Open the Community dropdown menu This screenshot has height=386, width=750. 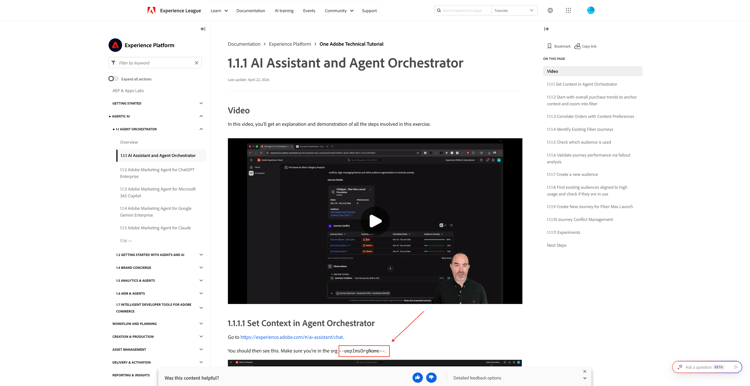(x=339, y=11)
